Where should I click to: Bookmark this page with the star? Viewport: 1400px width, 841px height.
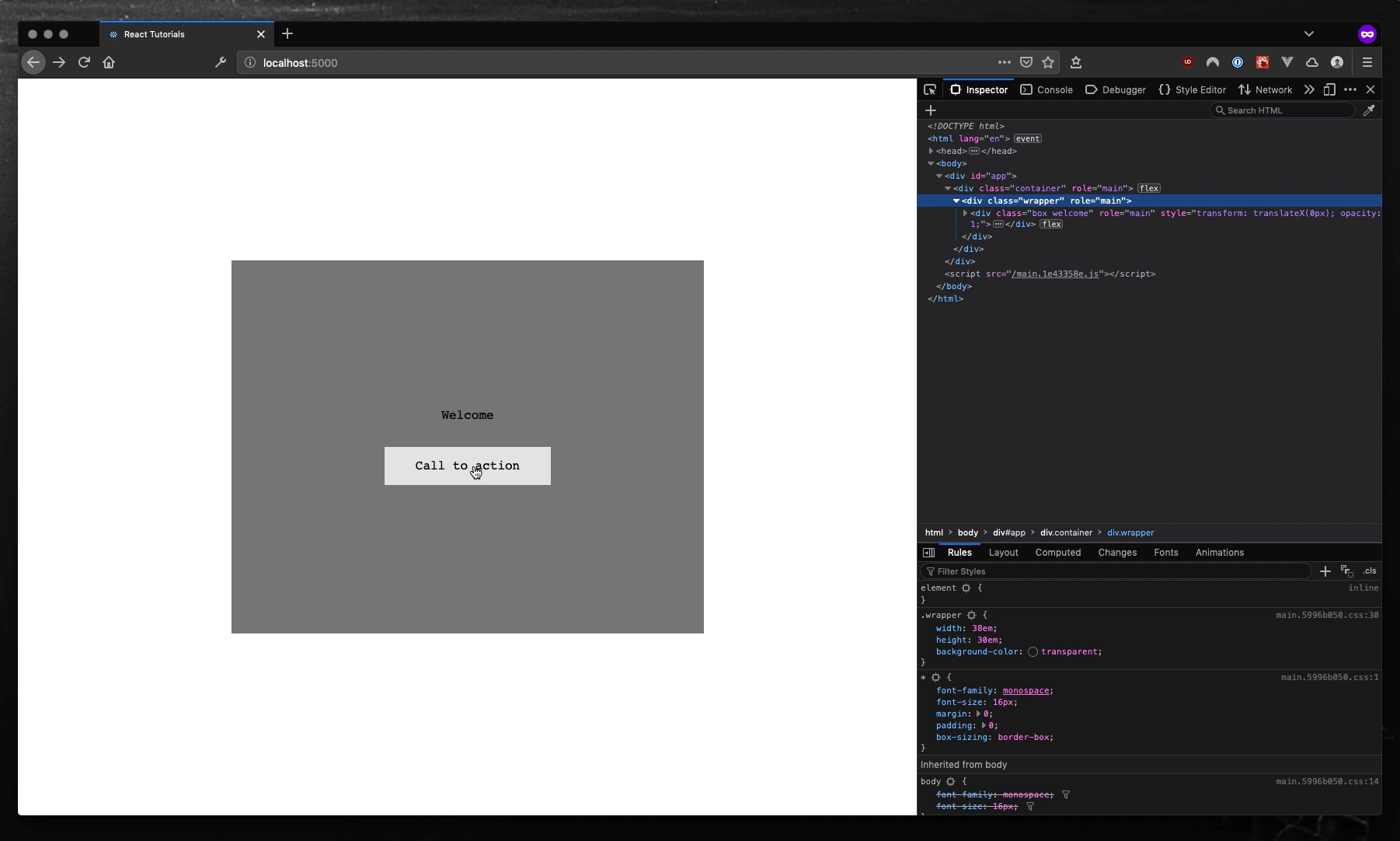coord(1048,62)
